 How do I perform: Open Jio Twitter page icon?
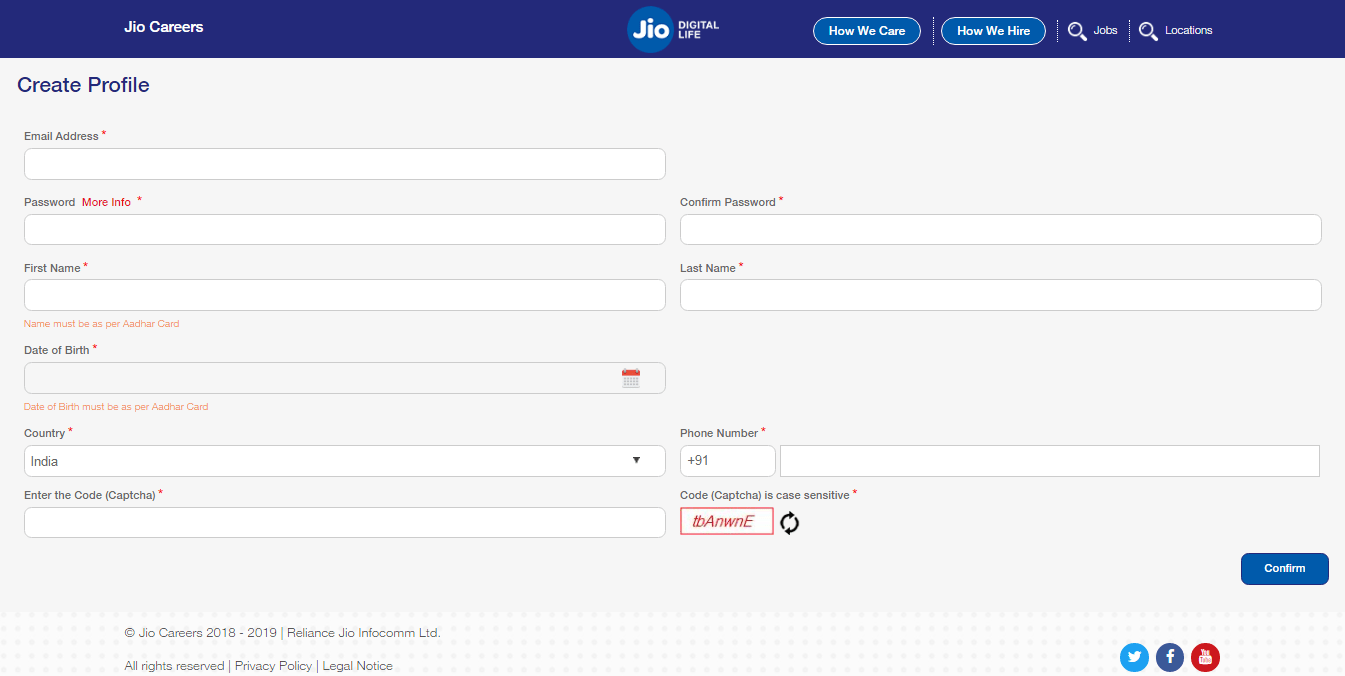click(1134, 657)
